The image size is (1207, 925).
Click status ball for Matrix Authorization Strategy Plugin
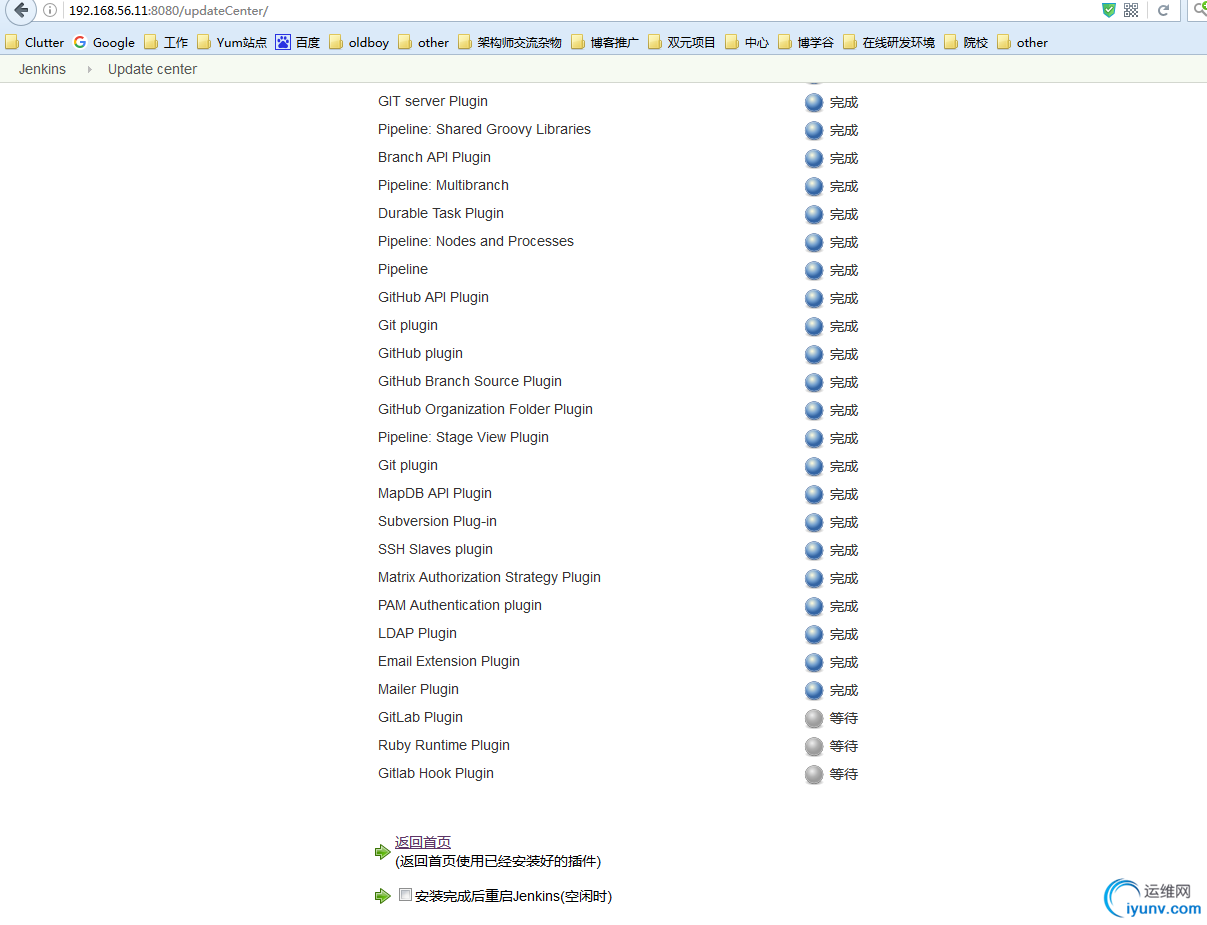point(814,578)
